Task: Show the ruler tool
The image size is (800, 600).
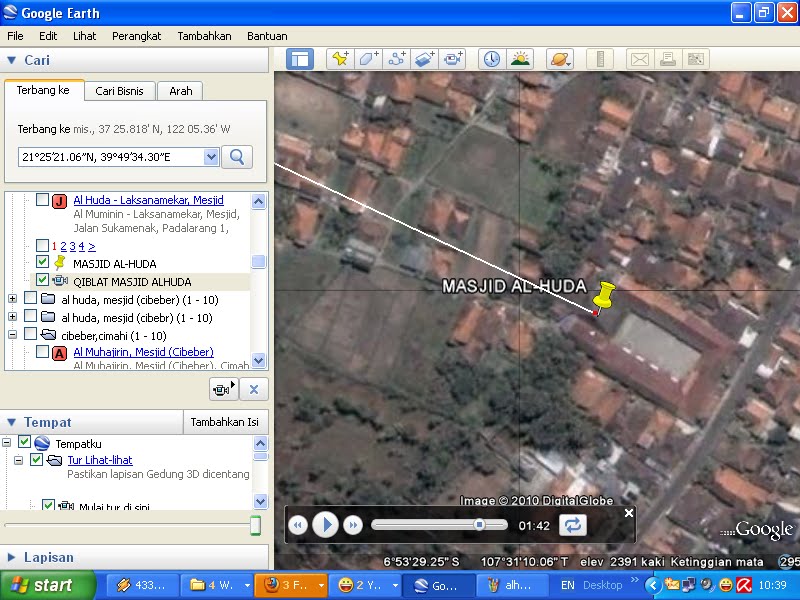Action: (x=600, y=59)
